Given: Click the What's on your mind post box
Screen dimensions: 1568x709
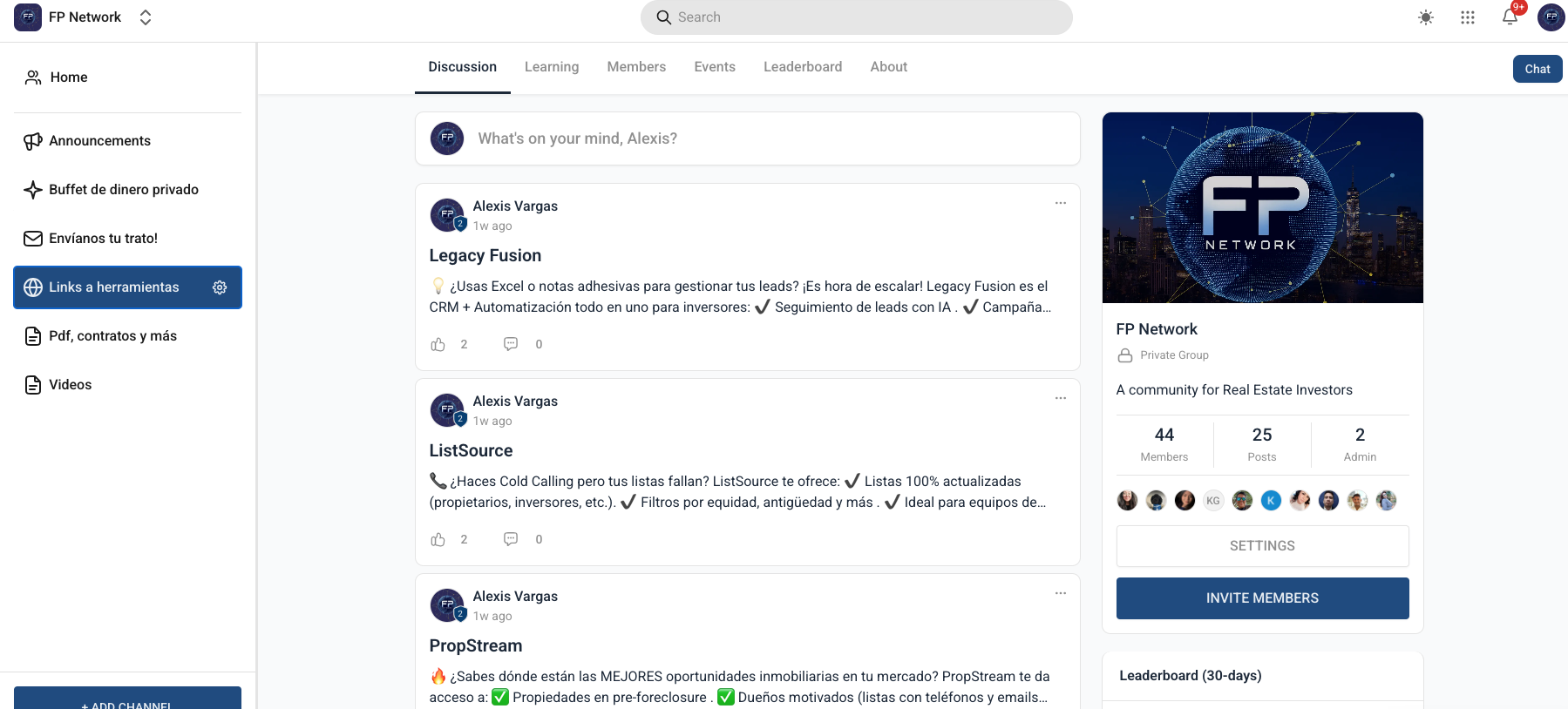Looking at the screenshot, I should [748, 138].
